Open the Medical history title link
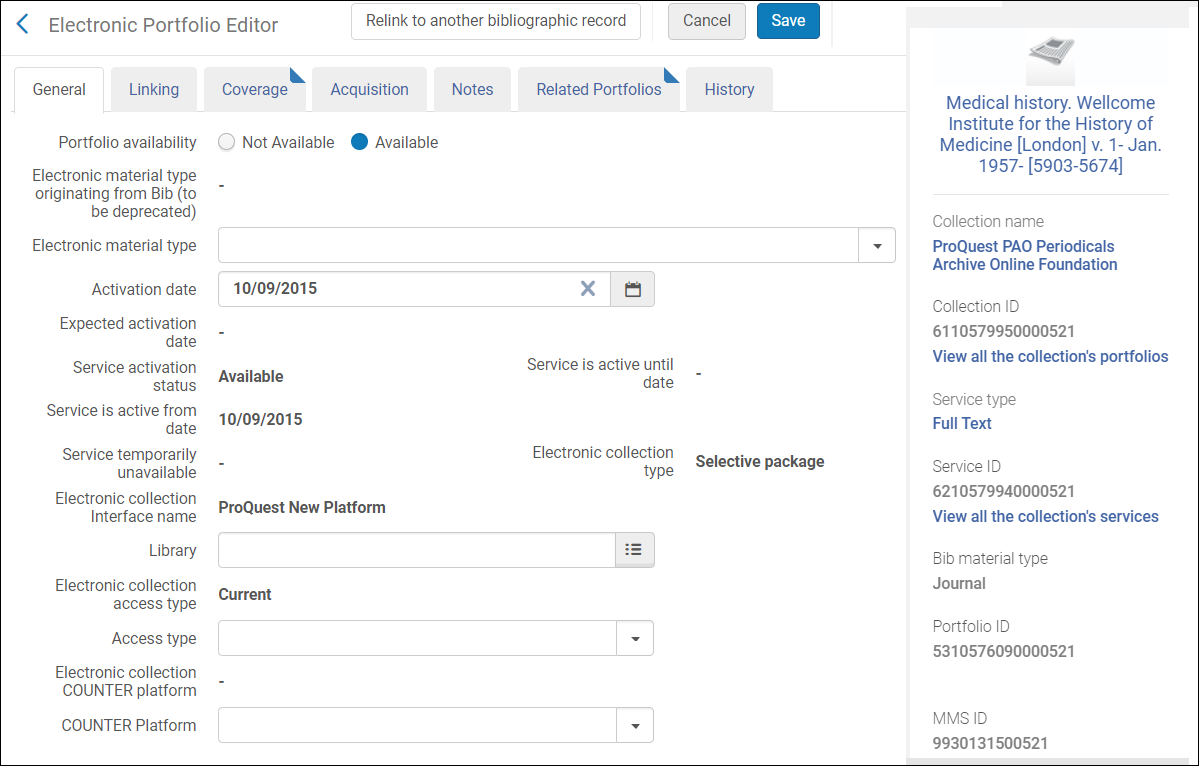 click(x=1051, y=134)
